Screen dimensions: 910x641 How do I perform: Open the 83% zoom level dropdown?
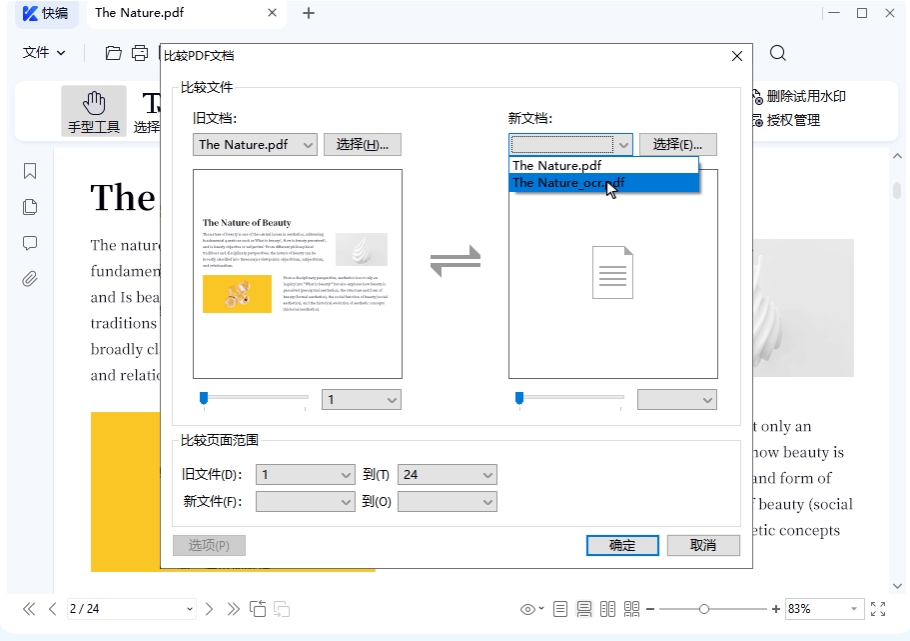(x=853, y=609)
